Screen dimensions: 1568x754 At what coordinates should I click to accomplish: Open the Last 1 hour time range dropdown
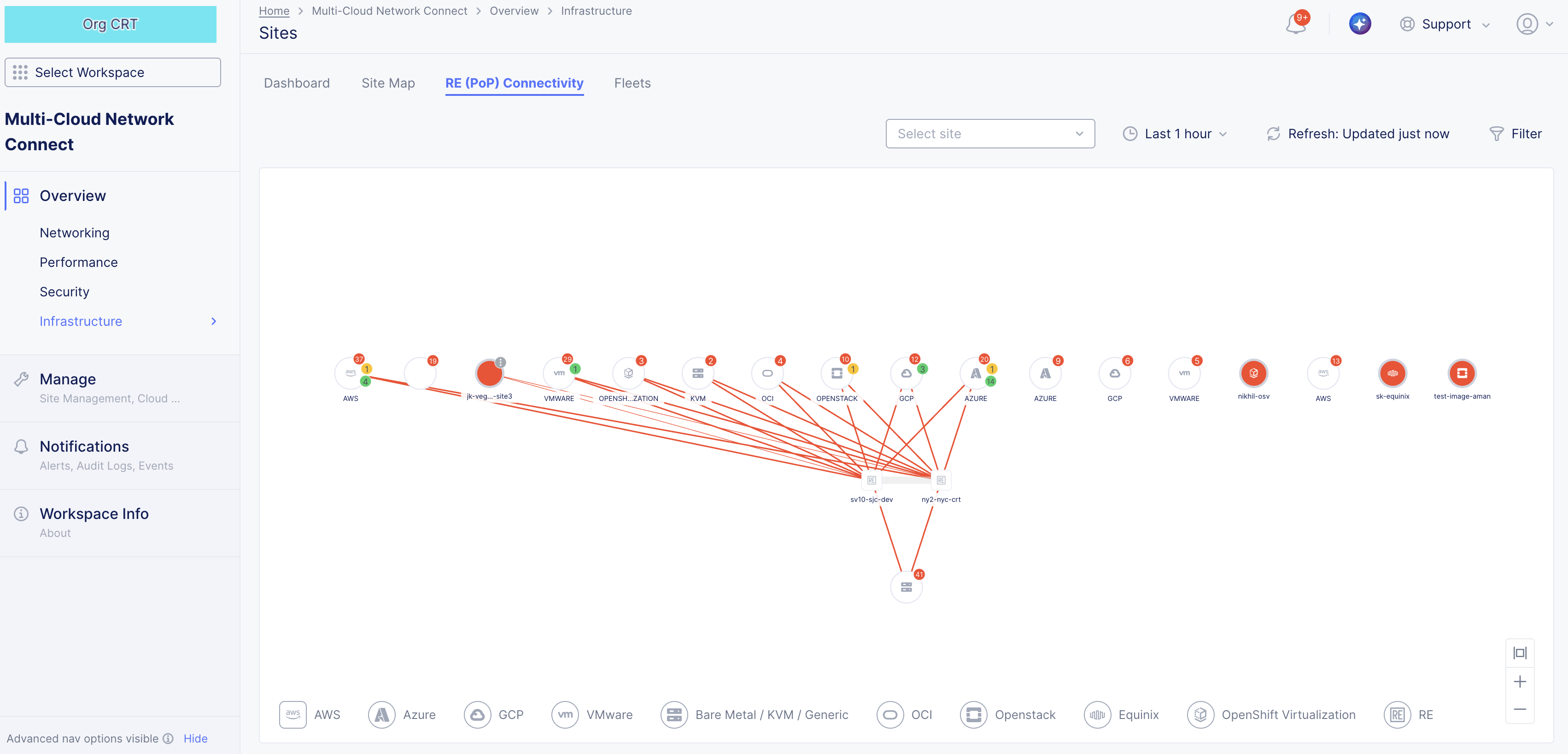(1175, 133)
